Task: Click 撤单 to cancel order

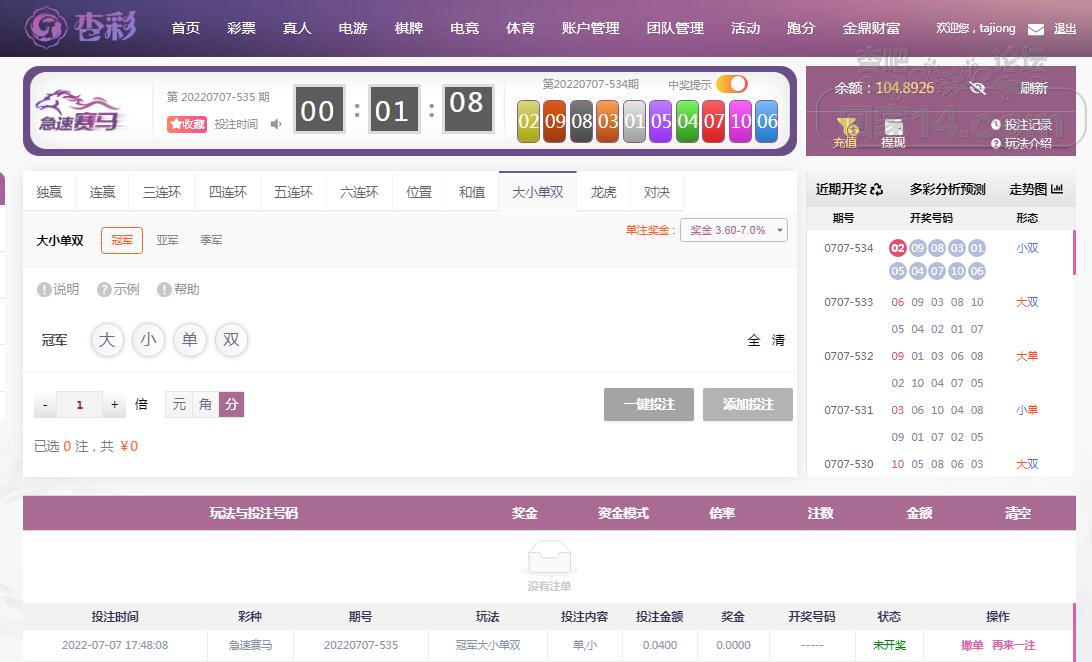Action: click(972, 645)
